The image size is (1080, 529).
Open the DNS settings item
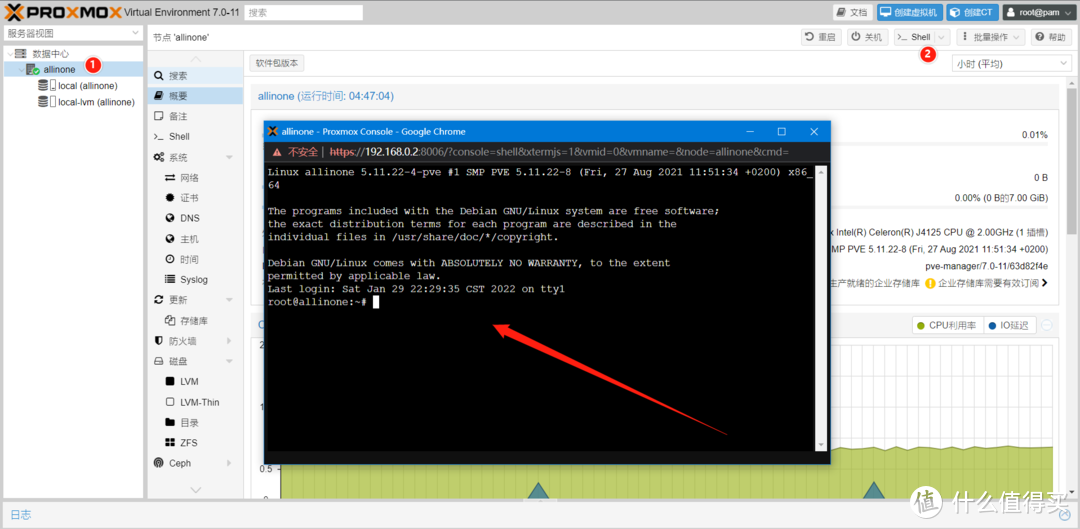click(x=195, y=218)
